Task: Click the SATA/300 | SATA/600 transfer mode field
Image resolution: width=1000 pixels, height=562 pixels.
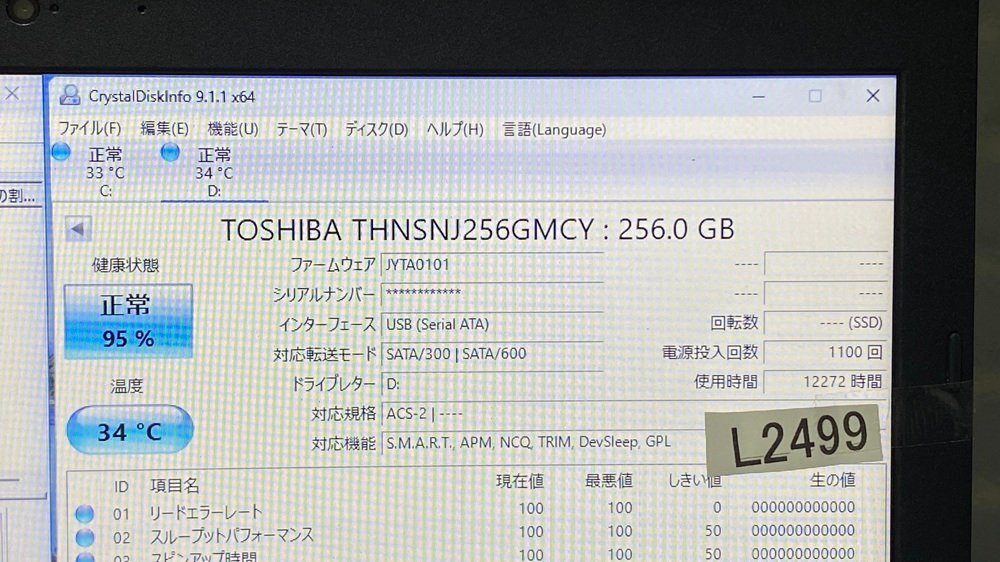Action: (492, 353)
